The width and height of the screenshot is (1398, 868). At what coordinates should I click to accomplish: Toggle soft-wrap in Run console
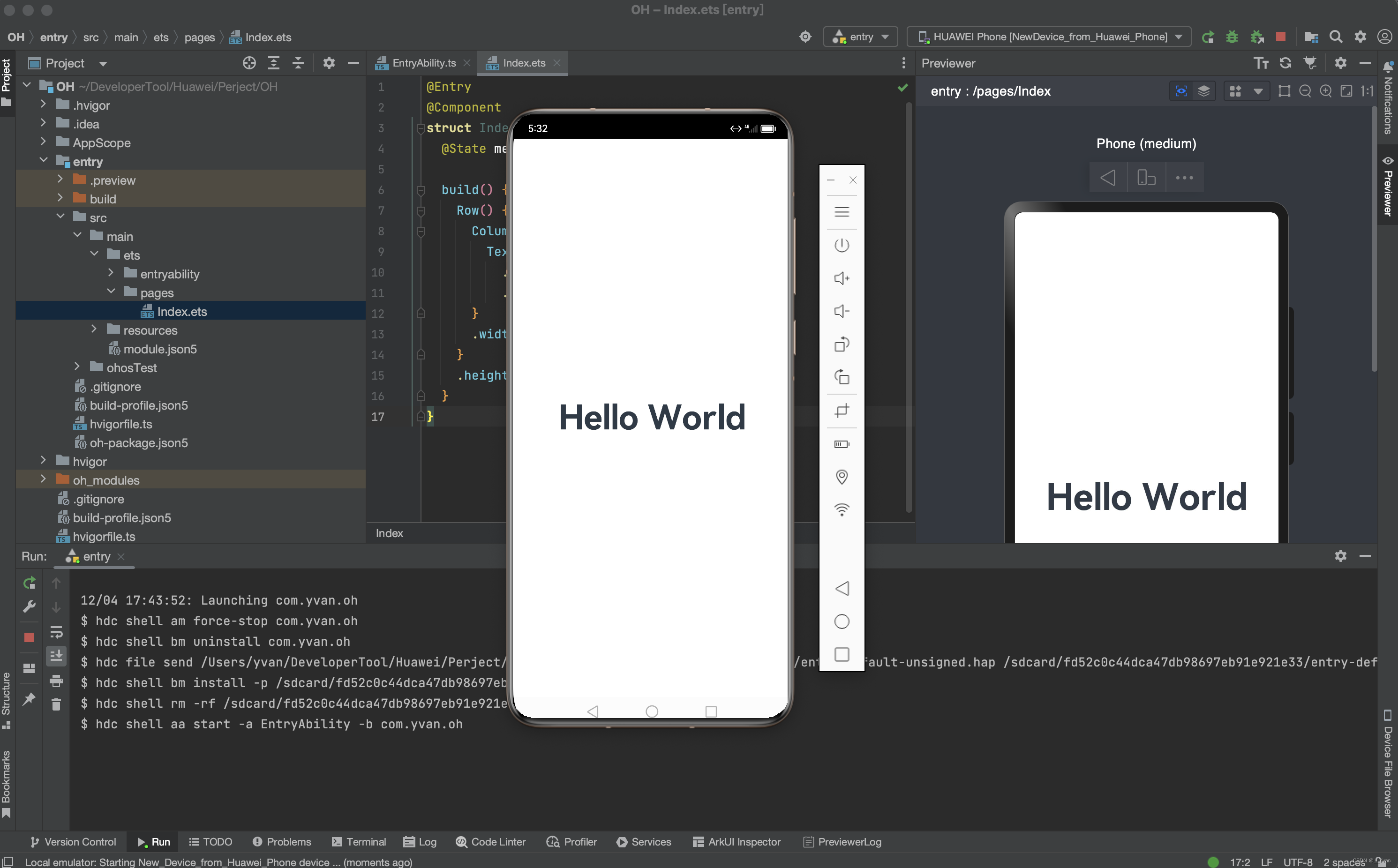(56, 632)
